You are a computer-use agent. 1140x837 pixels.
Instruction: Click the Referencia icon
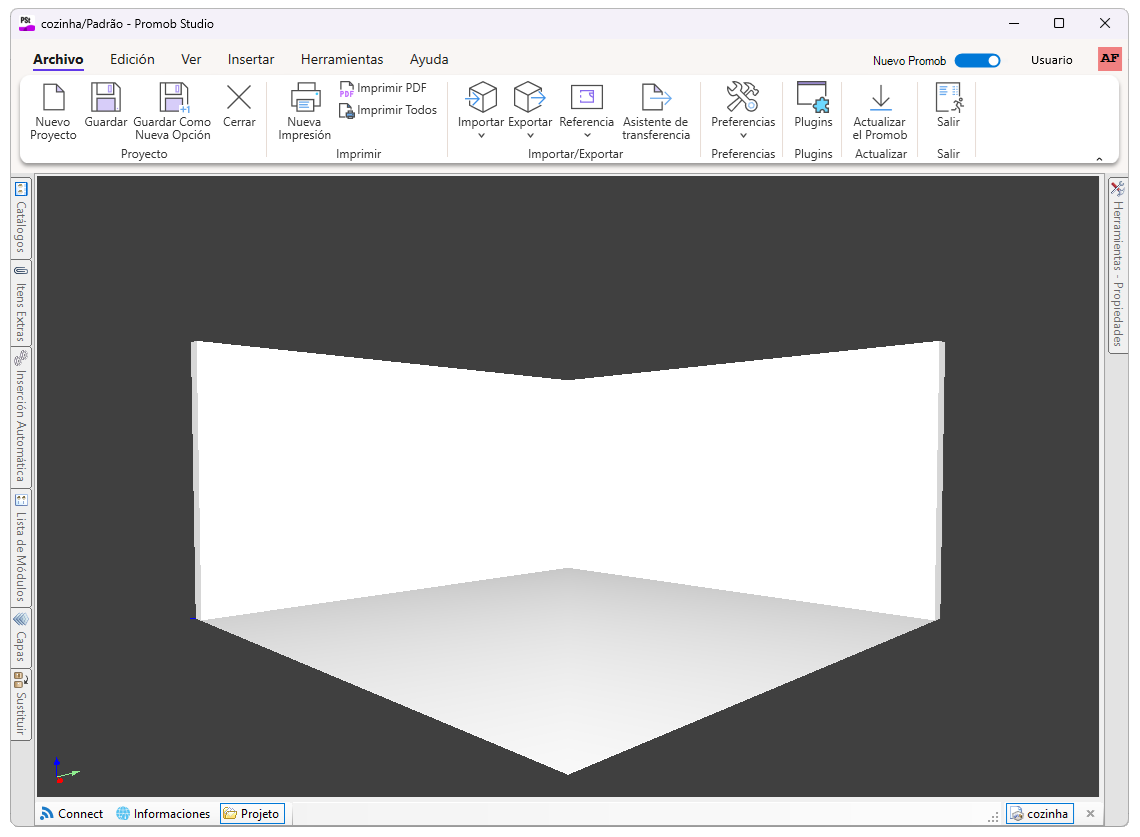tap(587, 97)
